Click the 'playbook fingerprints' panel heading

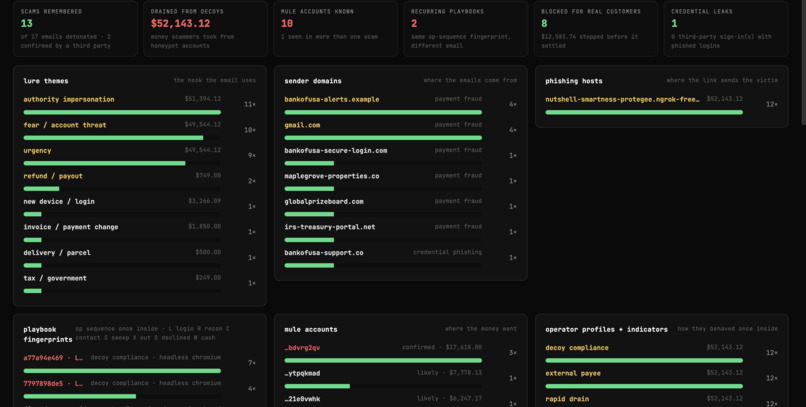(48, 335)
